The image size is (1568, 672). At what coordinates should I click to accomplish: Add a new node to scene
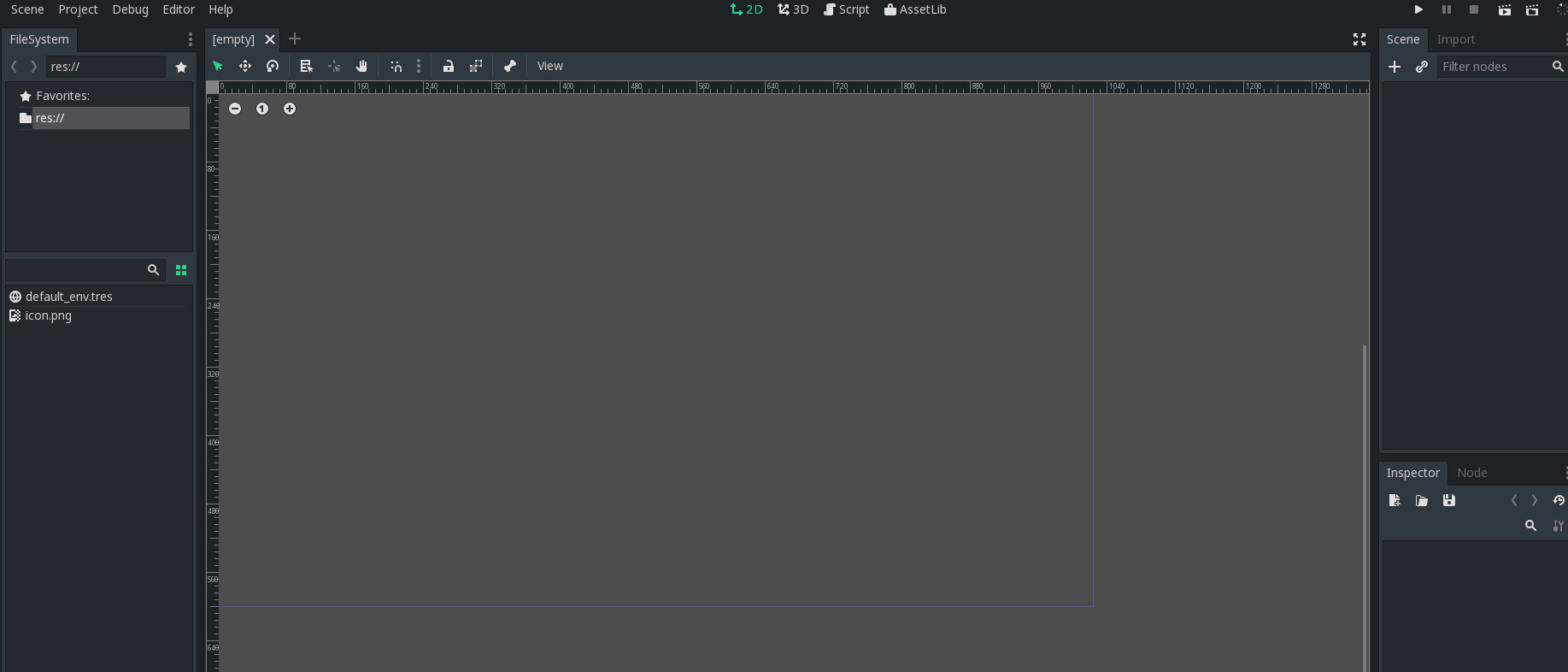pyautogui.click(x=1395, y=67)
